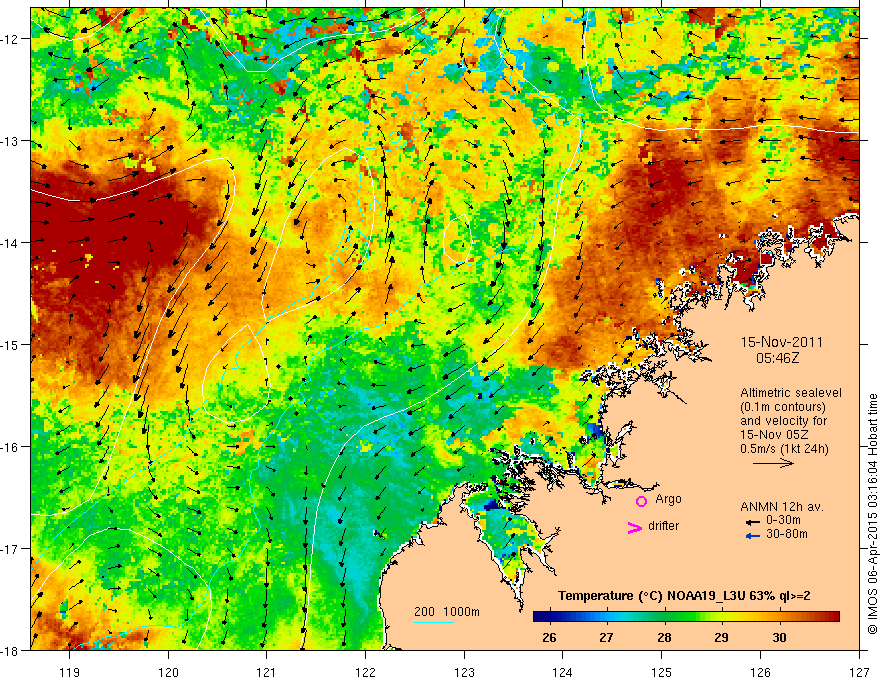The height and width of the screenshot is (680, 880).
Task: Click the longitude axis label '127'
Action: (x=859, y=672)
